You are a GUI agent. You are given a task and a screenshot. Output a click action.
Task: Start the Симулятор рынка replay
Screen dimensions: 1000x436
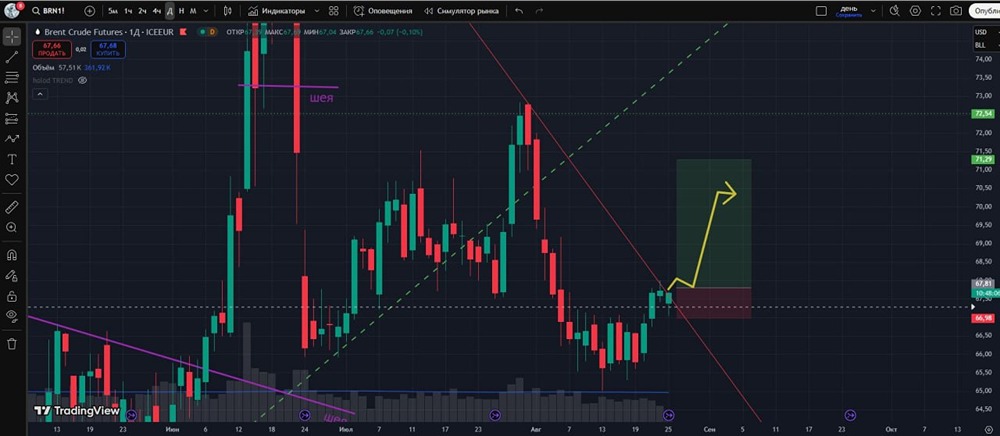coord(460,11)
